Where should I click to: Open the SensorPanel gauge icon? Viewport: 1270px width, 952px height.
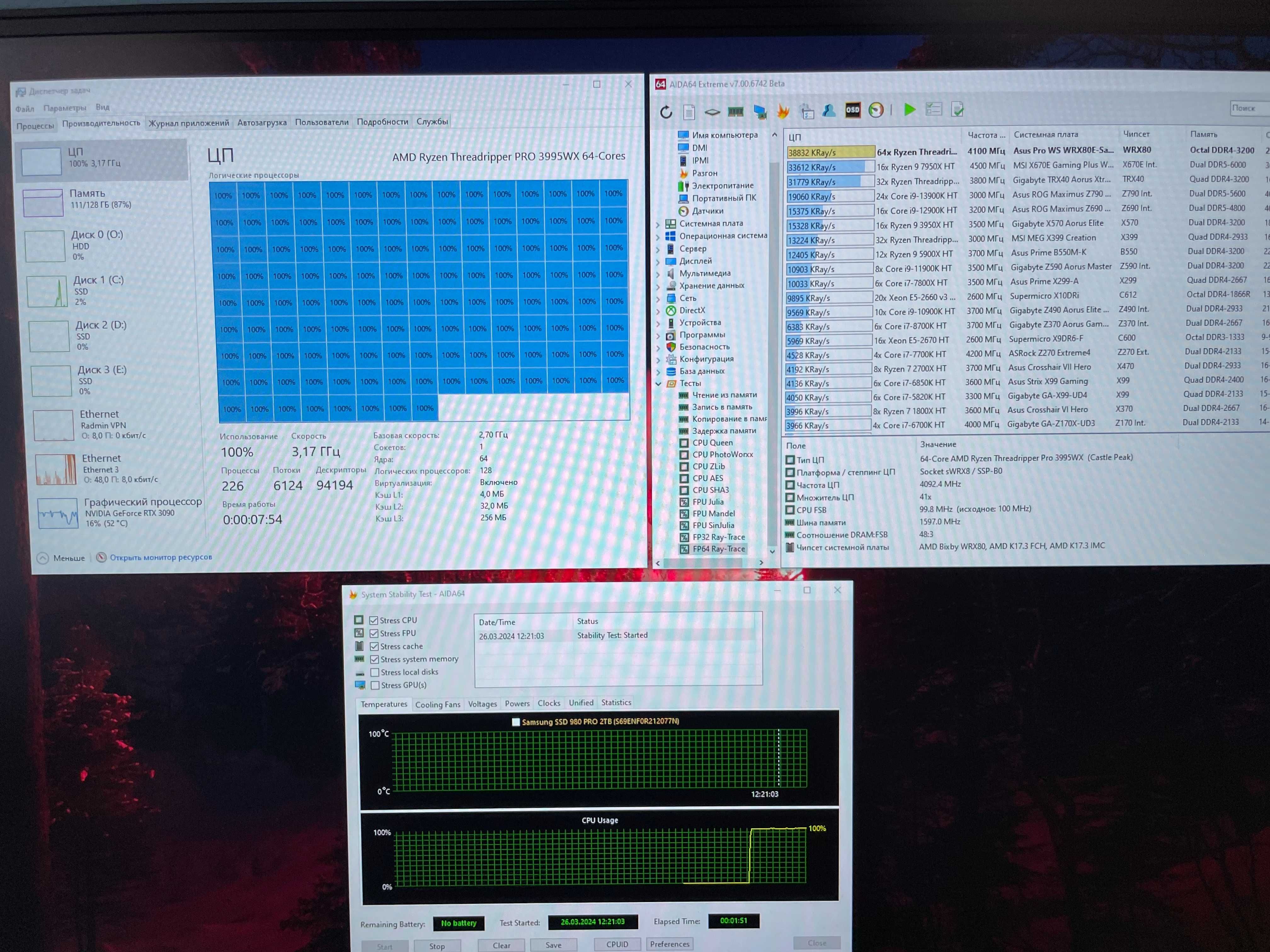coord(876,110)
